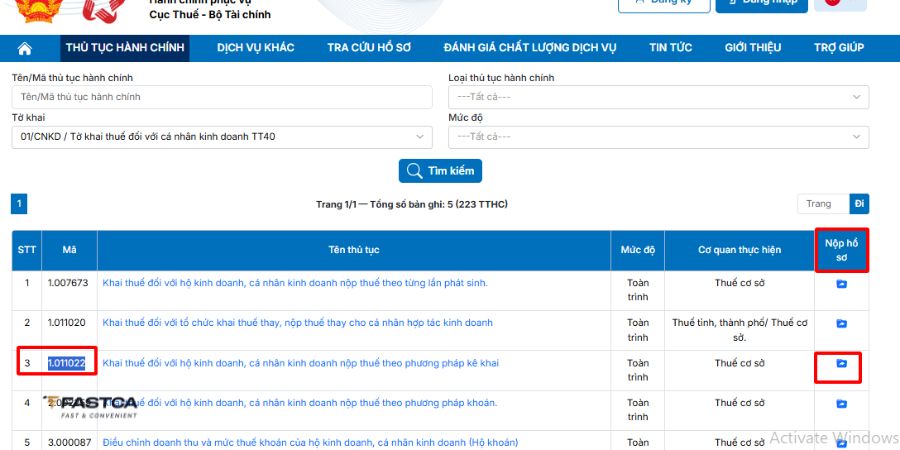The image size is (900, 450).
Task: Open the 'TIN TỨC' menu item
Action: 670,48
